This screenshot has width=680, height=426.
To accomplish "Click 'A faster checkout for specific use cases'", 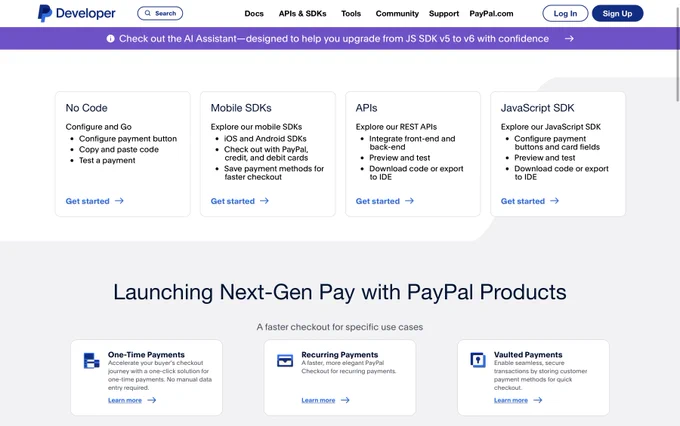I will pyautogui.click(x=340, y=327).
